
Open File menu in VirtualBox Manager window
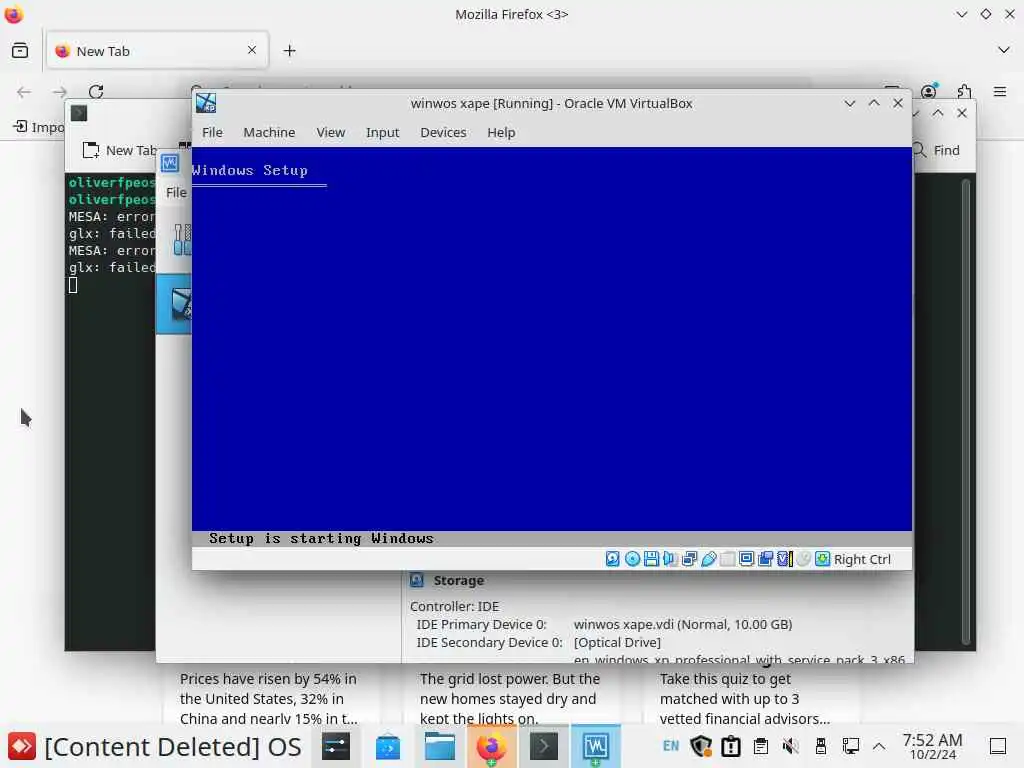click(176, 193)
